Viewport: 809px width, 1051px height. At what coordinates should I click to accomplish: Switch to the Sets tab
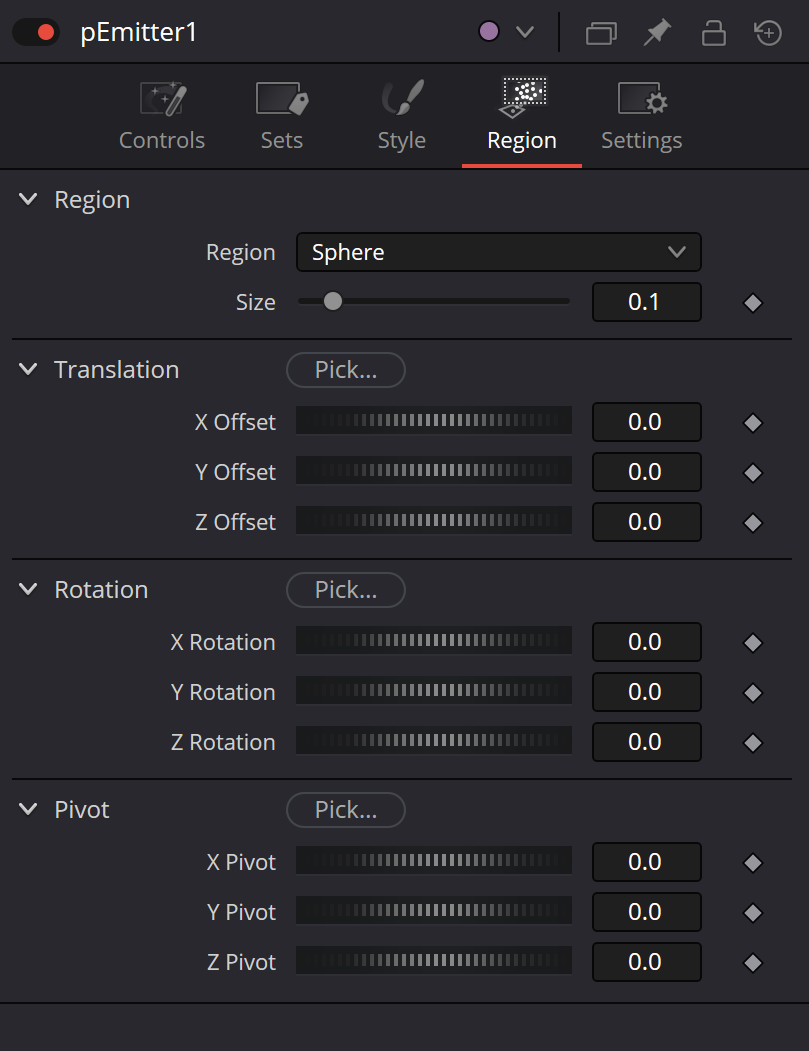coord(282,117)
